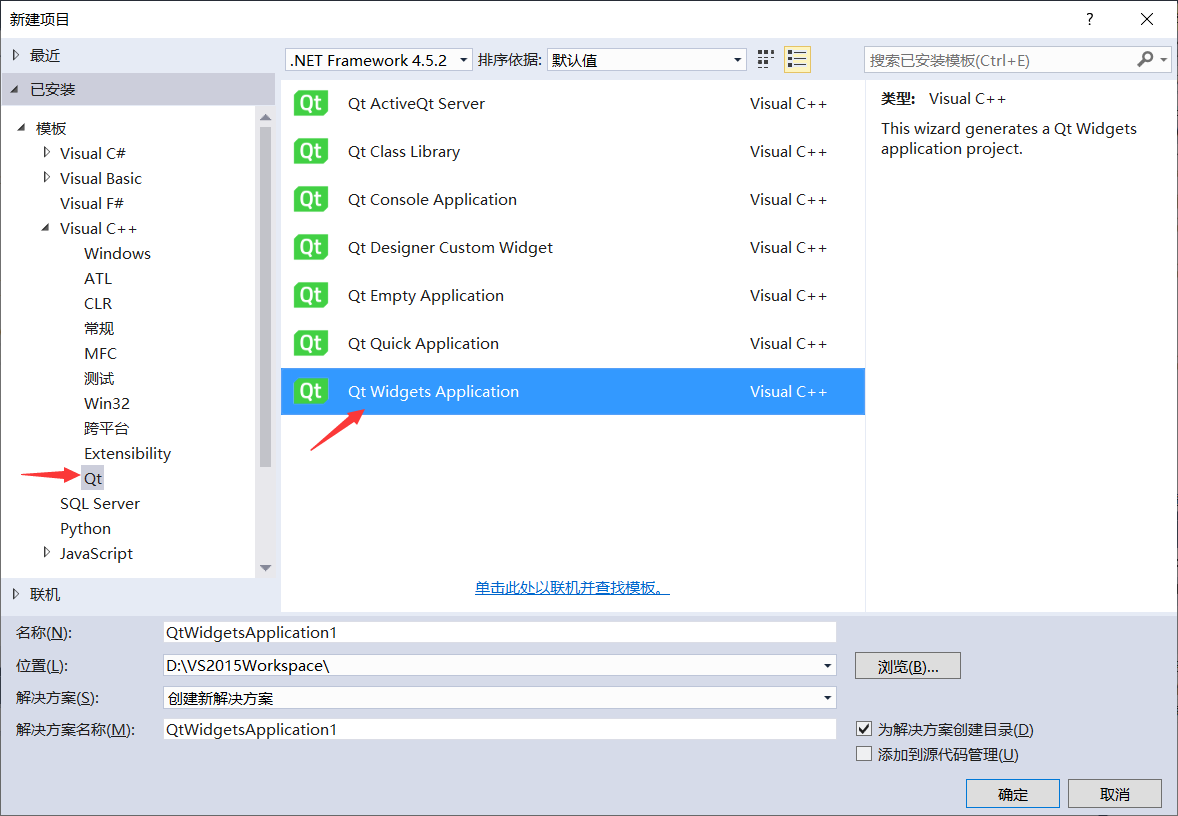
Task: Choose Qt Designer Custom Widget template
Action: pos(572,248)
